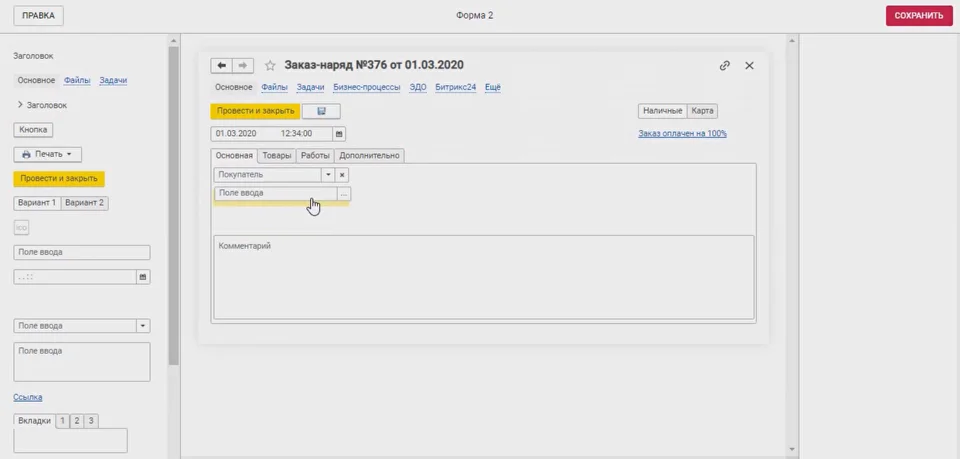Click canvas scrollbar down arrow
This screenshot has width=960, height=459.
(791, 450)
